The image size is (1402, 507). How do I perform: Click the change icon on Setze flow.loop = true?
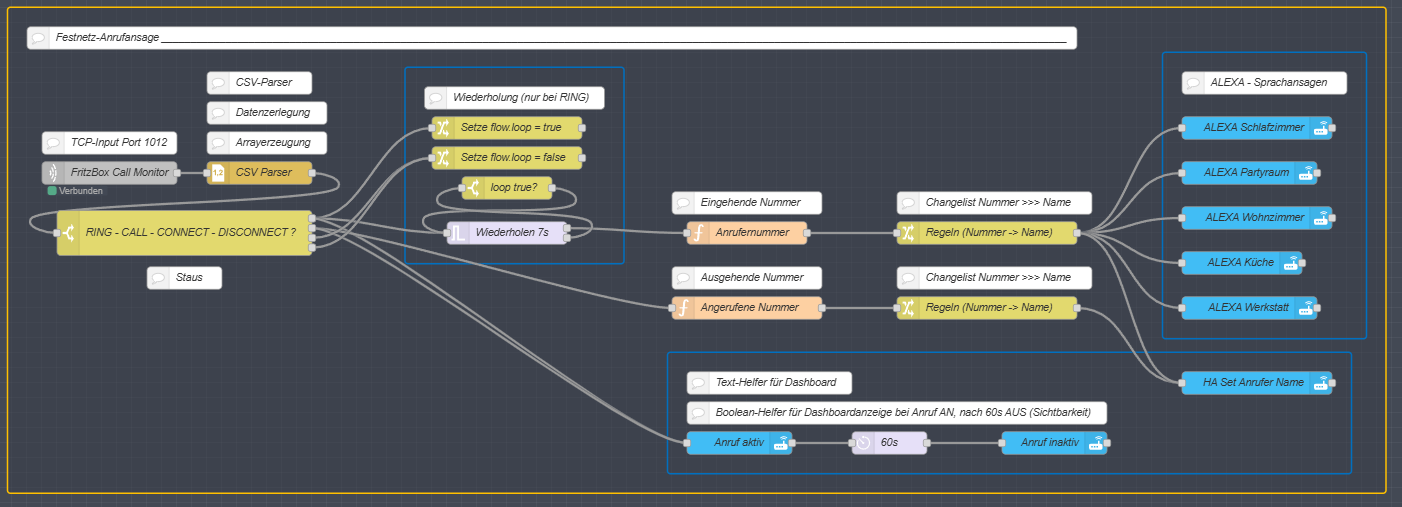(x=443, y=128)
